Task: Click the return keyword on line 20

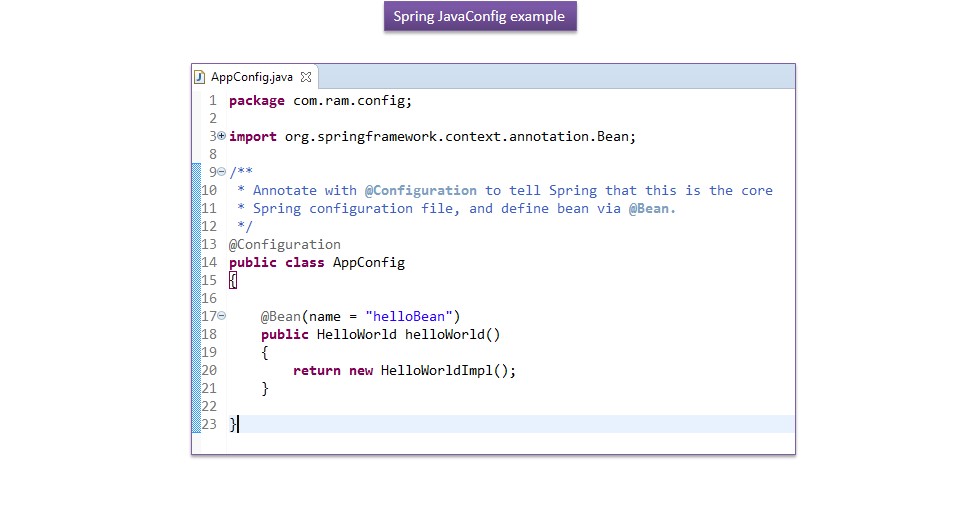Action: tap(317, 371)
